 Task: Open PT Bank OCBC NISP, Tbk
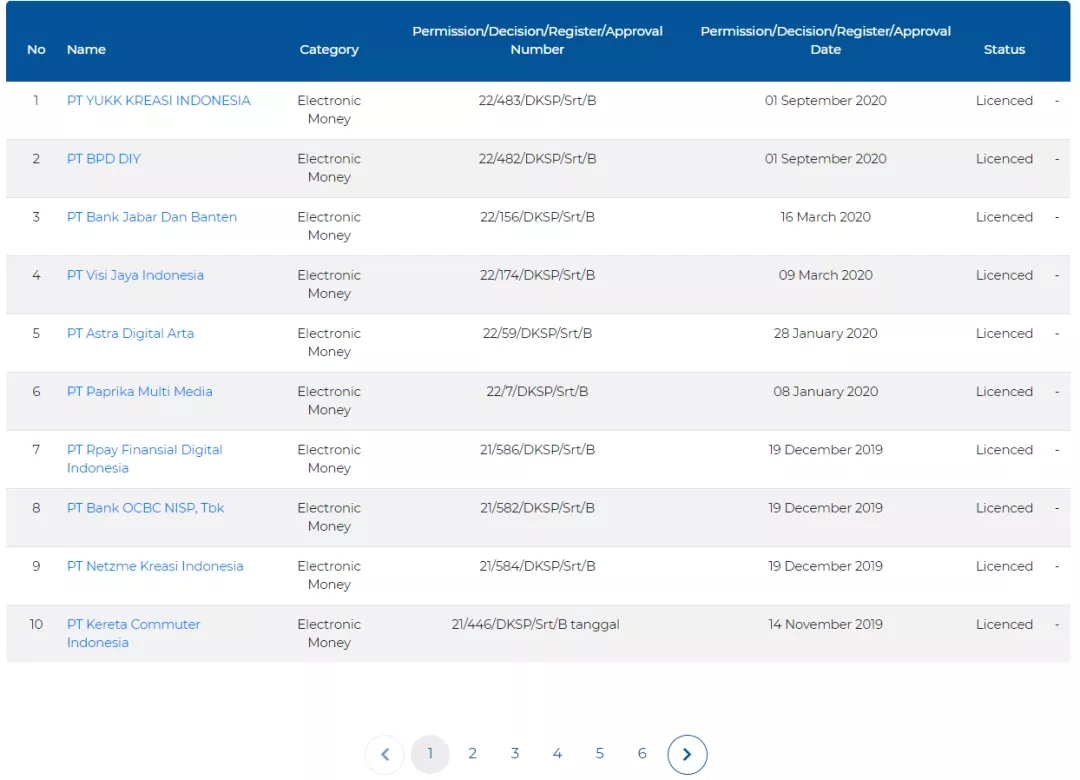[145, 508]
